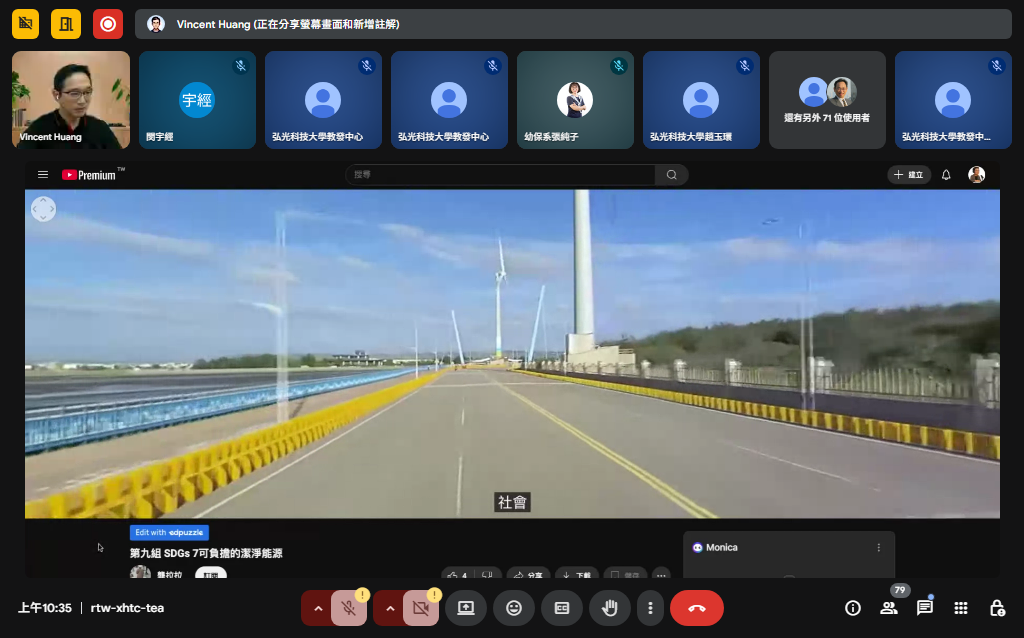This screenshot has width=1024, height=638.
Task: Click the YouTube like thumbs-up button
Action: point(458,575)
